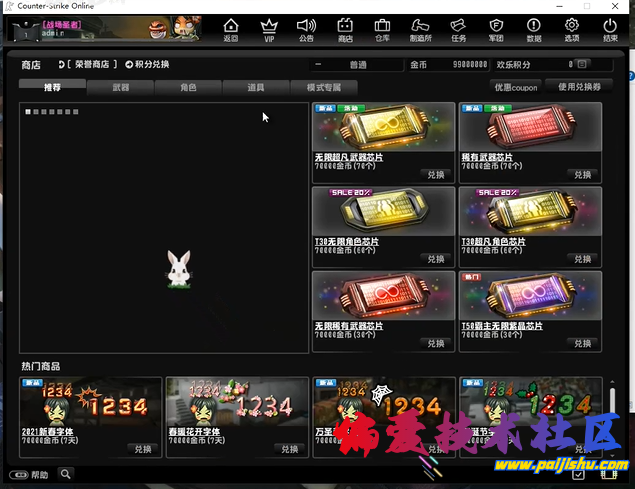This screenshot has width=635, height=489.
Task: Click 兑换 for 无限超凡武器芯片
Action: pyautogui.click(x=436, y=175)
